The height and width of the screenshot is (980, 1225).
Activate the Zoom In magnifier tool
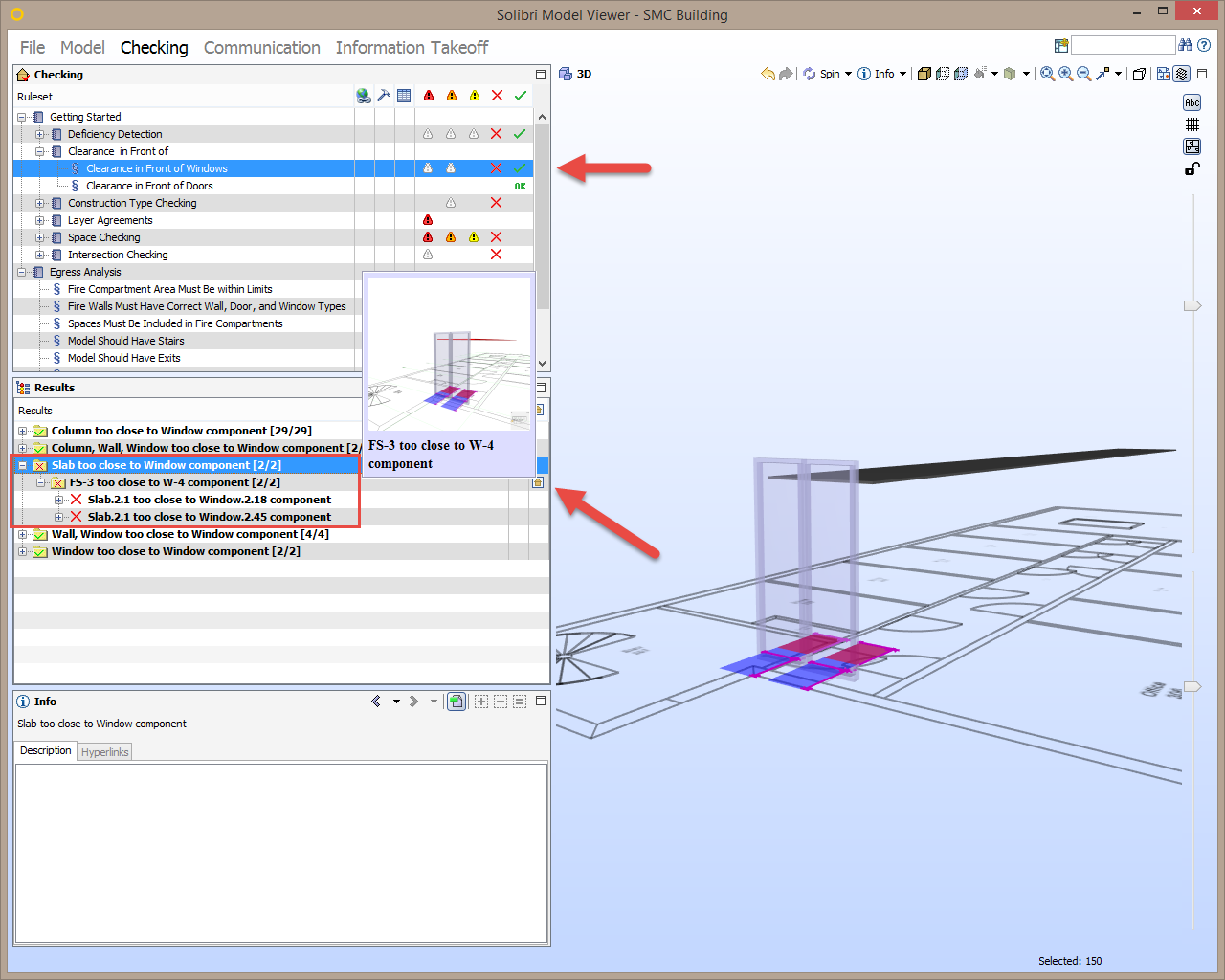click(1064, 73)
